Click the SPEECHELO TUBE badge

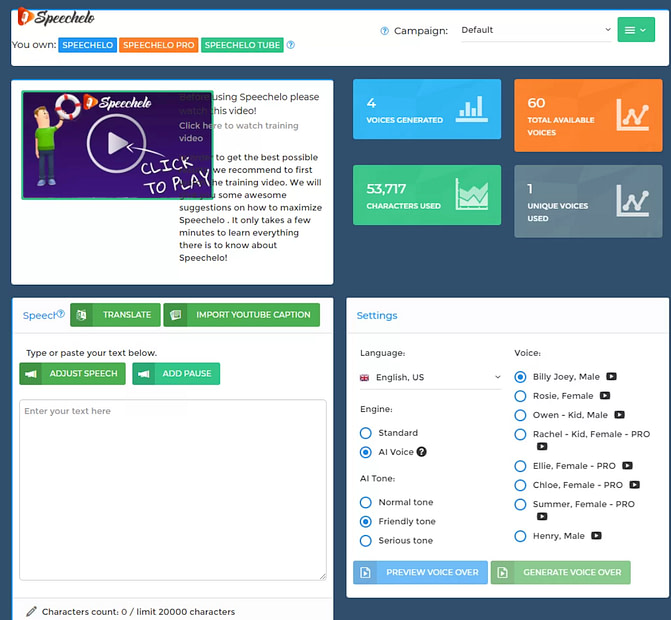242,45
